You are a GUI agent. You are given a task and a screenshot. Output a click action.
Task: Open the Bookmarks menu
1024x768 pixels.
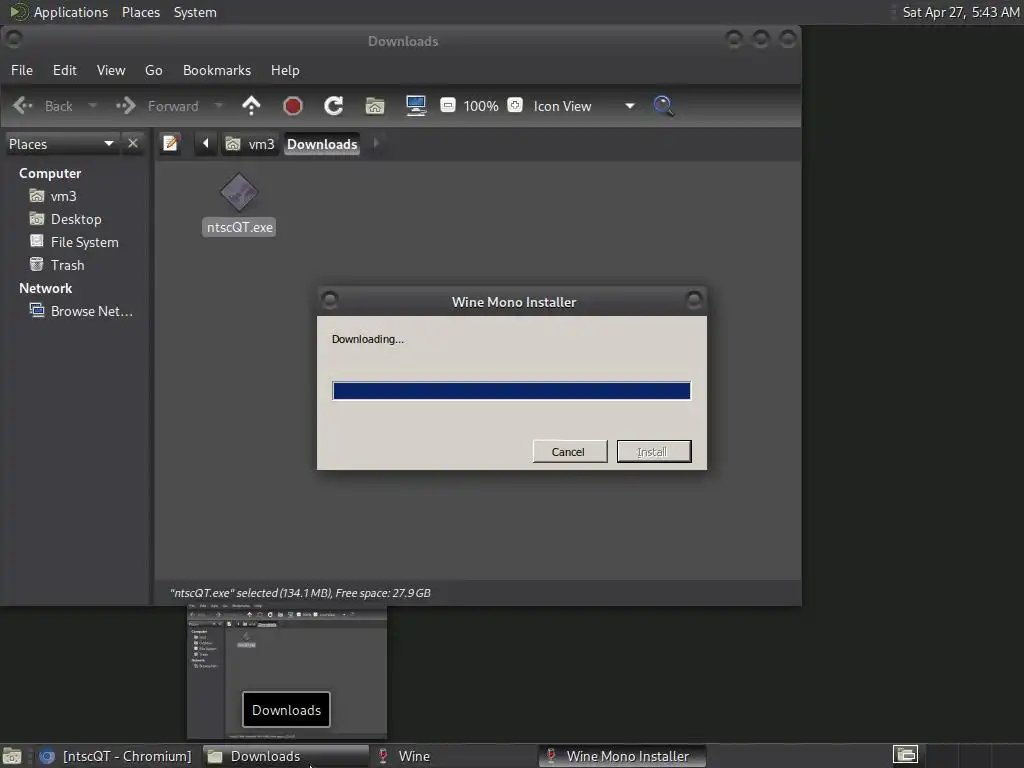tap(217, 70)
